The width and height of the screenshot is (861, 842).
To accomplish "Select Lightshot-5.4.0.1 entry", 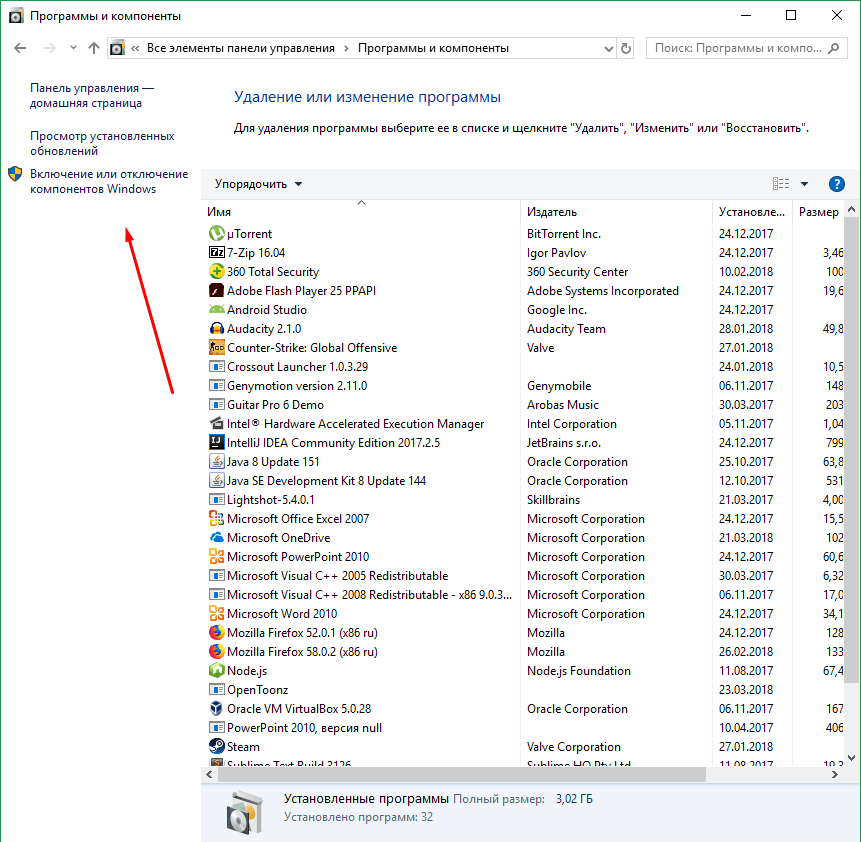I will (523, 499).
